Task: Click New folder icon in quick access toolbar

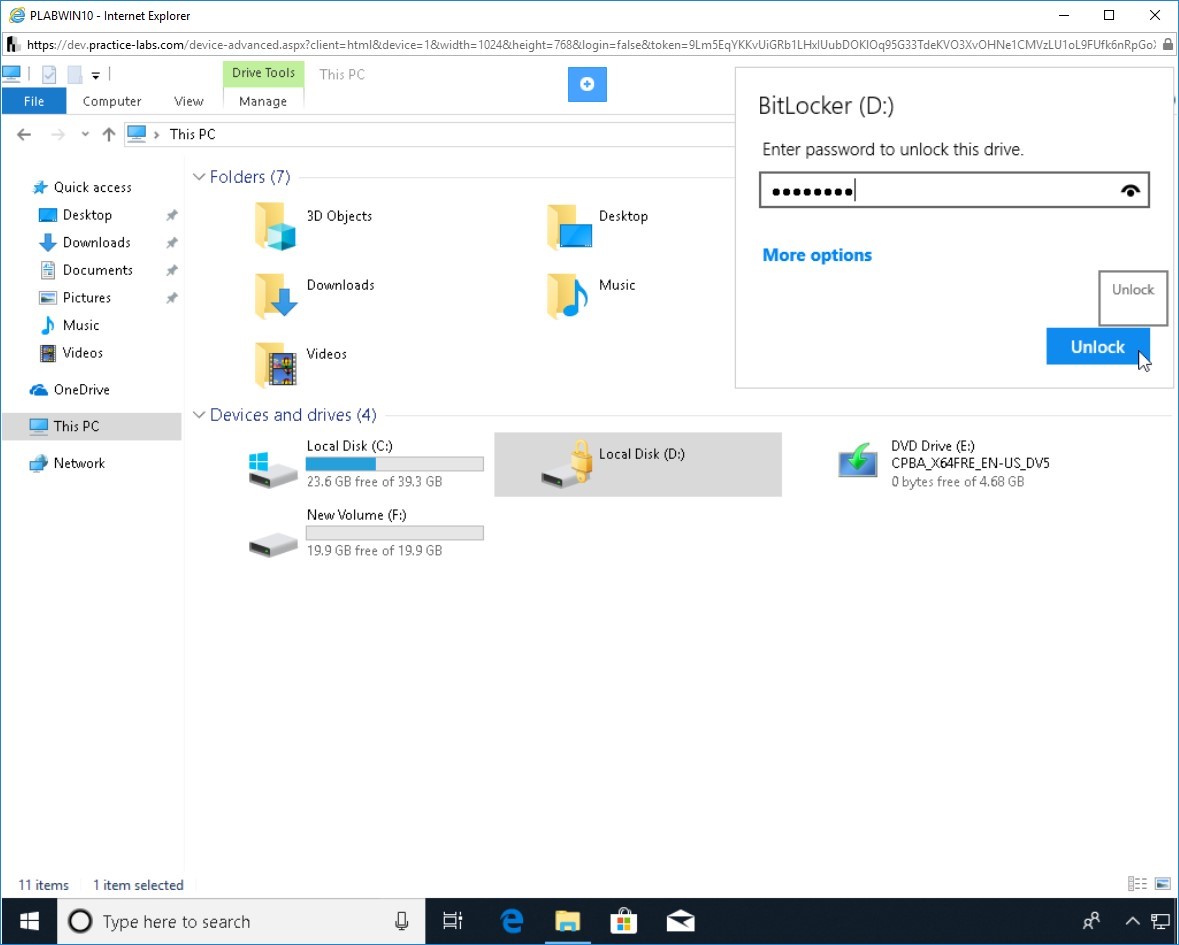Action: click(x=74, y=74)
